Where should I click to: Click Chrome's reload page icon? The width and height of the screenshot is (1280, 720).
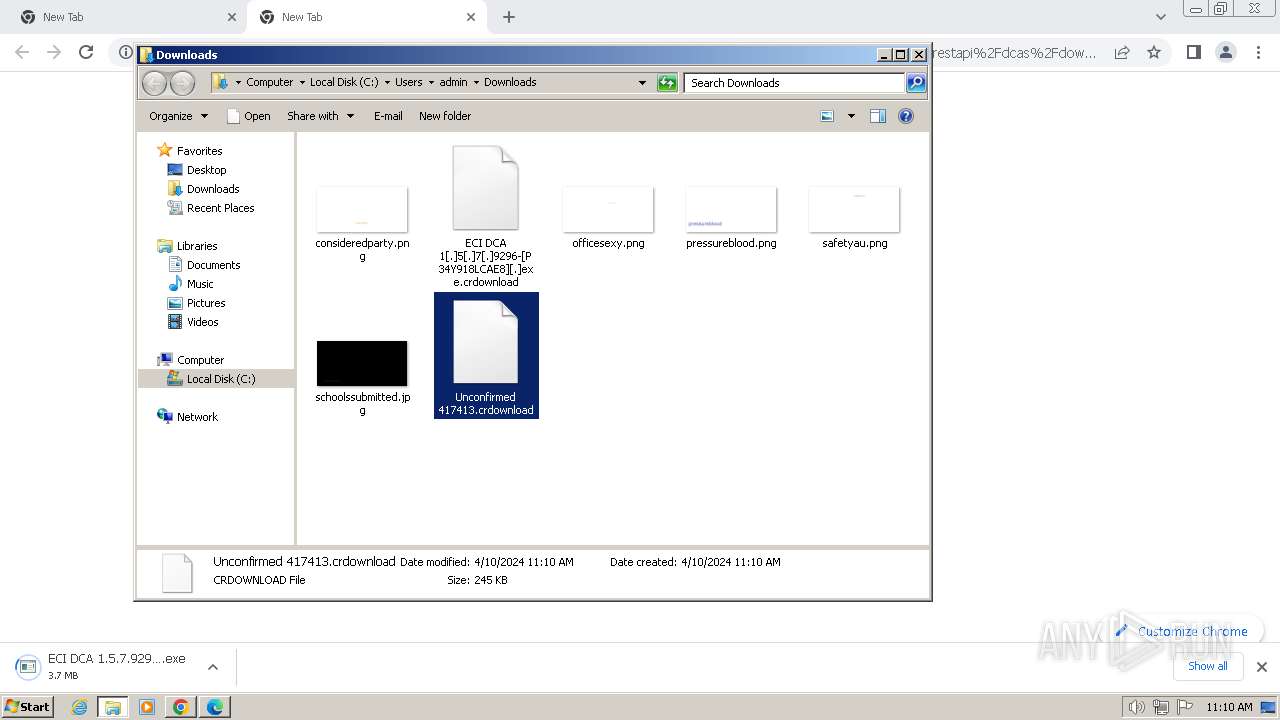[x=86, y=52]
